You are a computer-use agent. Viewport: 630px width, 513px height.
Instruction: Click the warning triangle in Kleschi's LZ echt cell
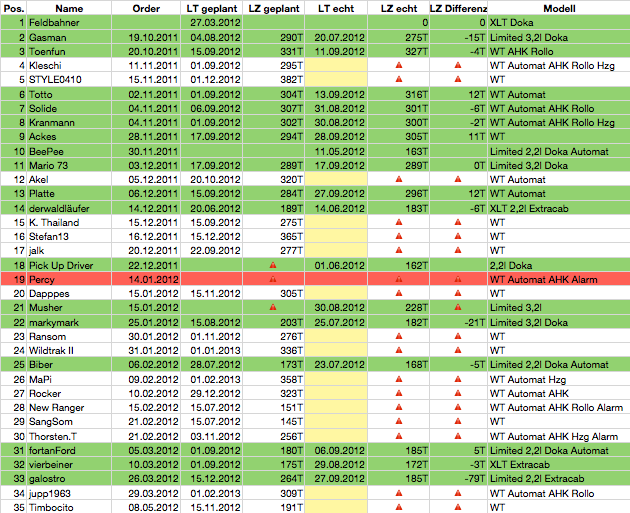(399, 65)
